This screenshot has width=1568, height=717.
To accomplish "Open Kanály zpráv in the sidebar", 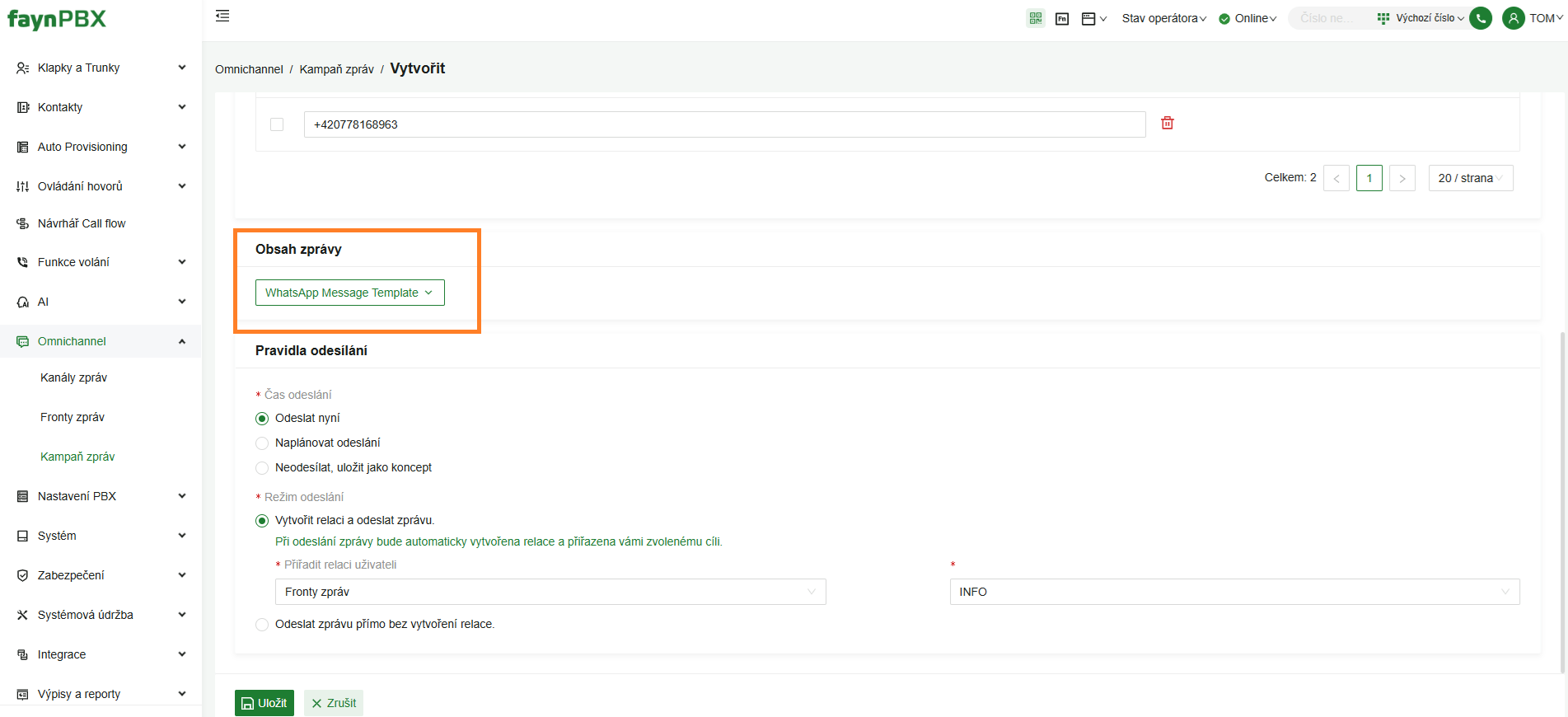I will coord(74,377).
